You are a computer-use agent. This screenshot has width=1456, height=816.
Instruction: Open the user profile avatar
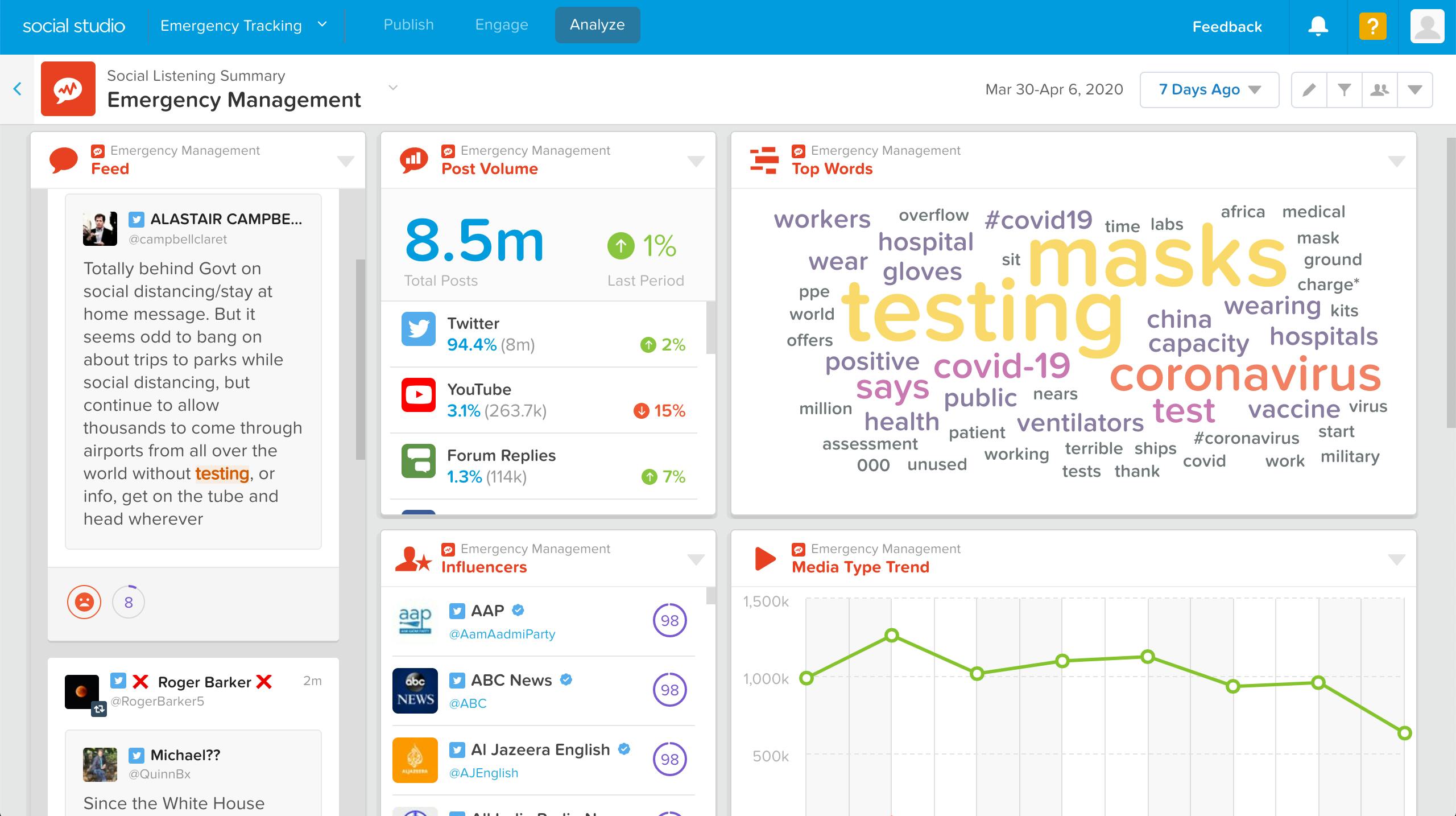[x=1427, y=27]
